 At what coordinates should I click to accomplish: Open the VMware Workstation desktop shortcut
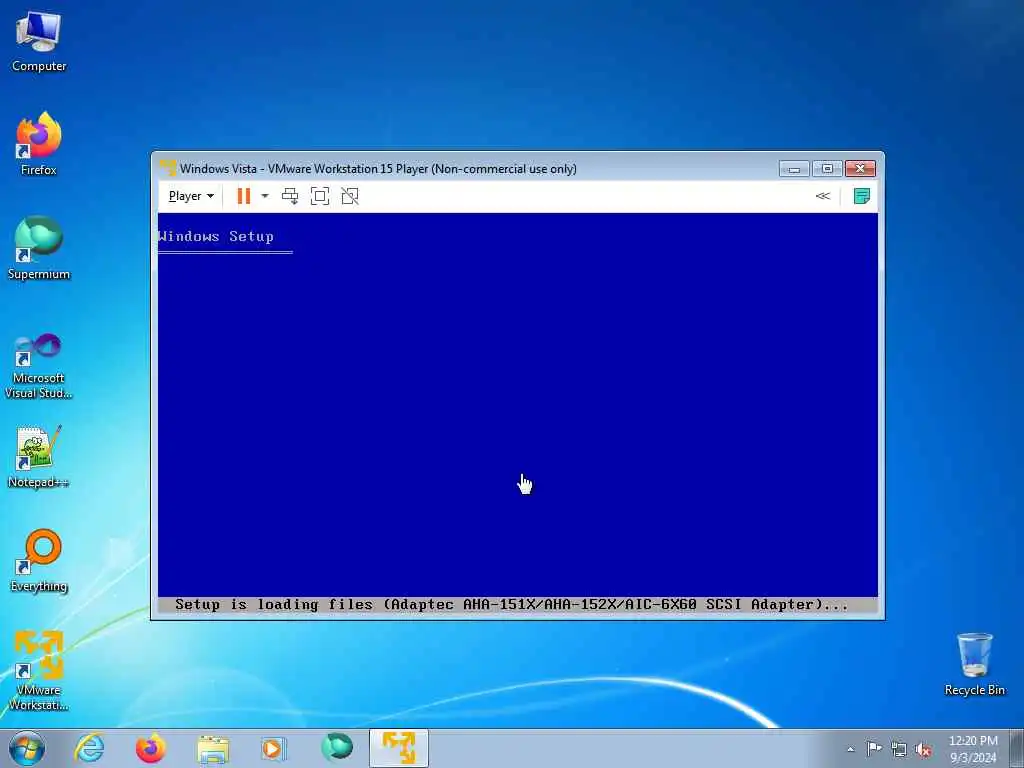(x=39, y=670)
